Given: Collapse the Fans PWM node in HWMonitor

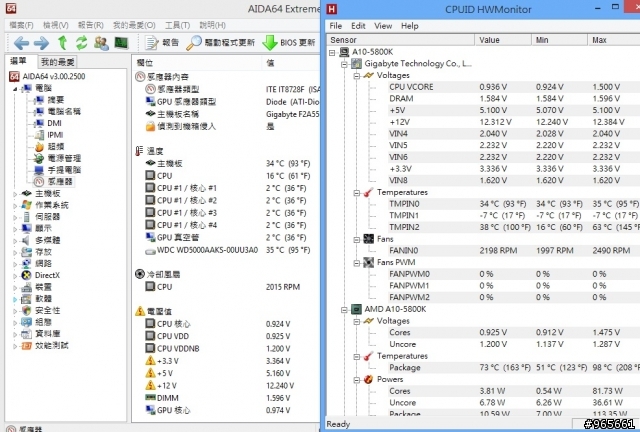Looking at the screenshot, I should pos(356,263).
